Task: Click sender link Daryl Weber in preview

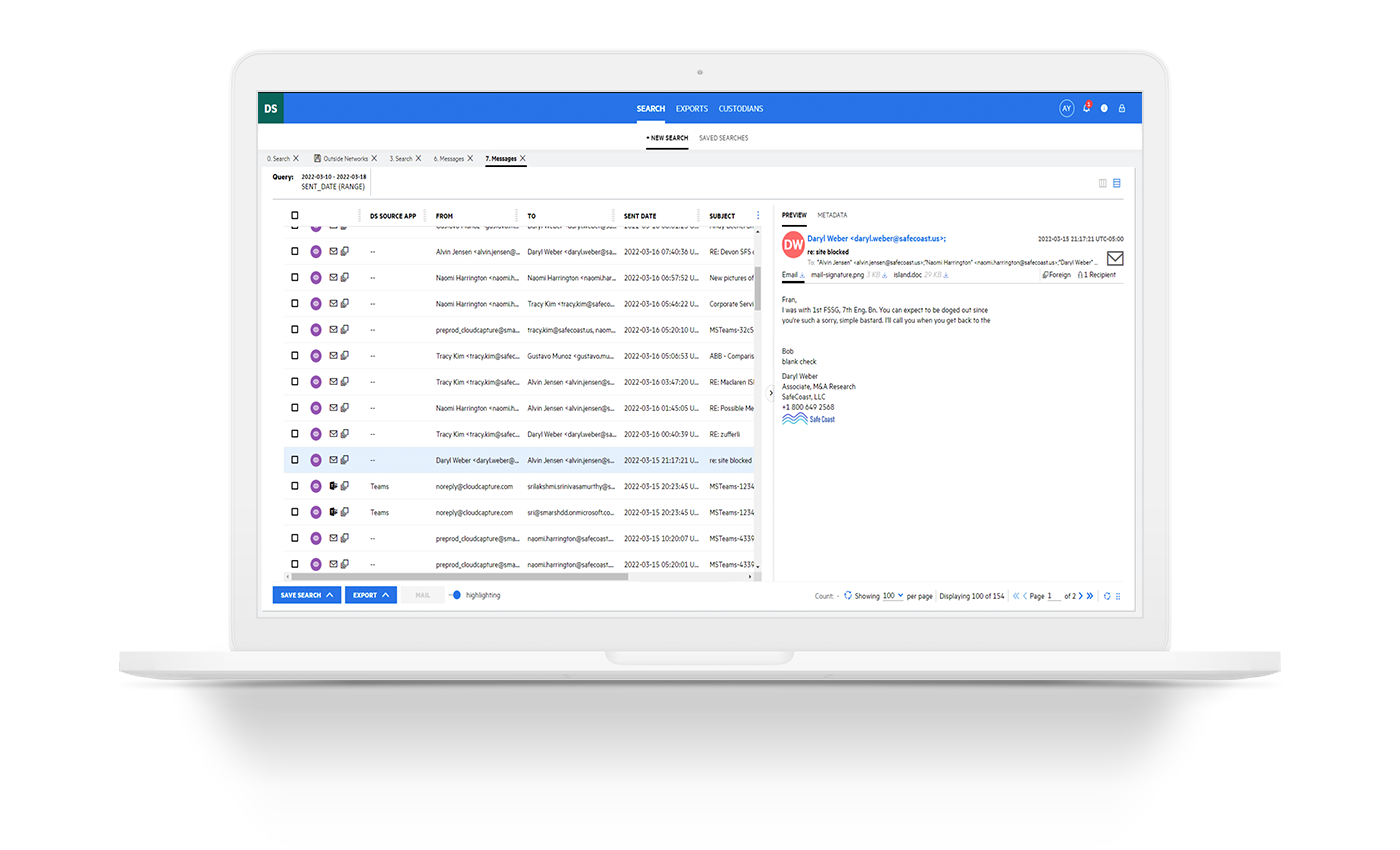Action: tap(876, 239)
